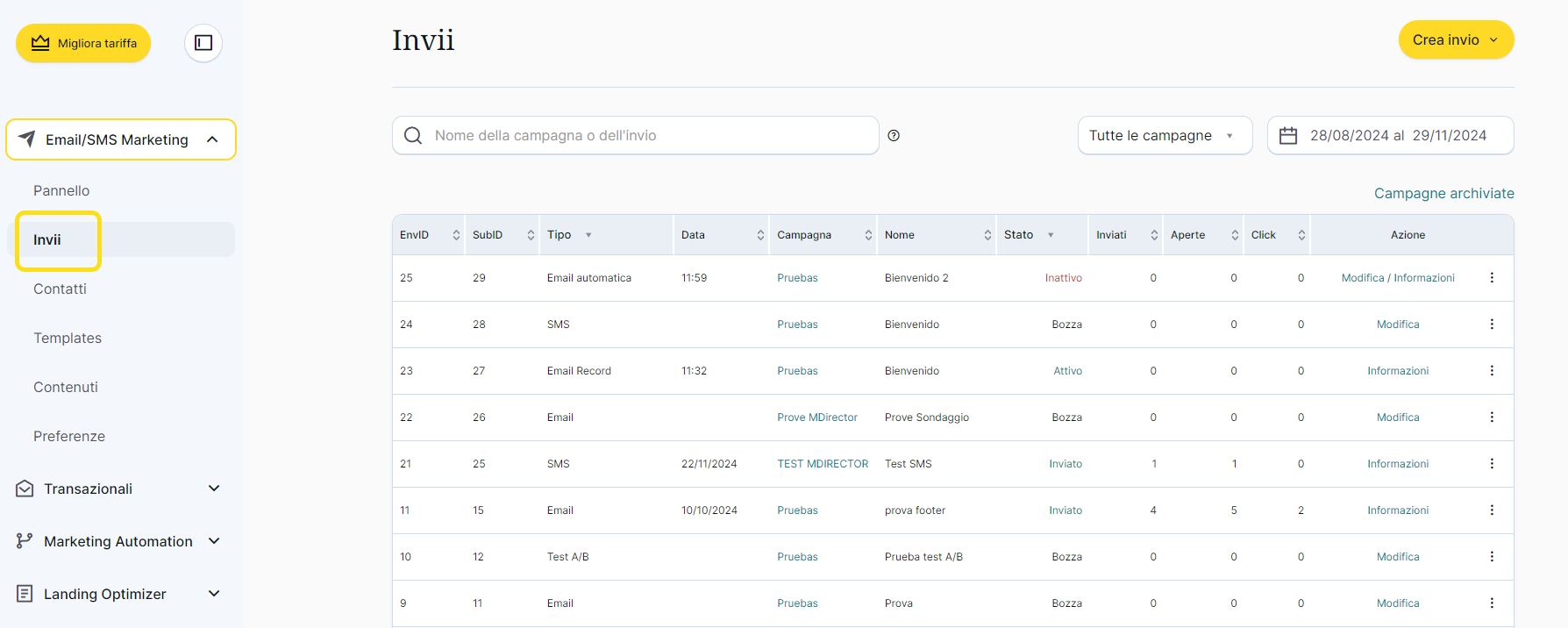Sort table by Aperte column arrows

pyautogui.click(x=1235, y=235)
